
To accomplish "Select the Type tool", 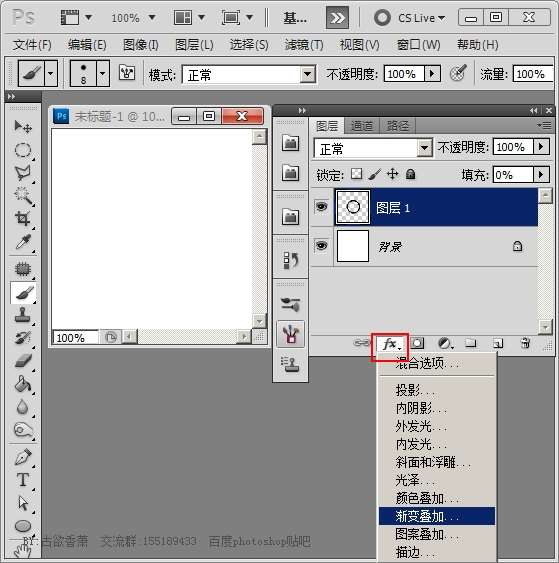I will click(23, 480).
